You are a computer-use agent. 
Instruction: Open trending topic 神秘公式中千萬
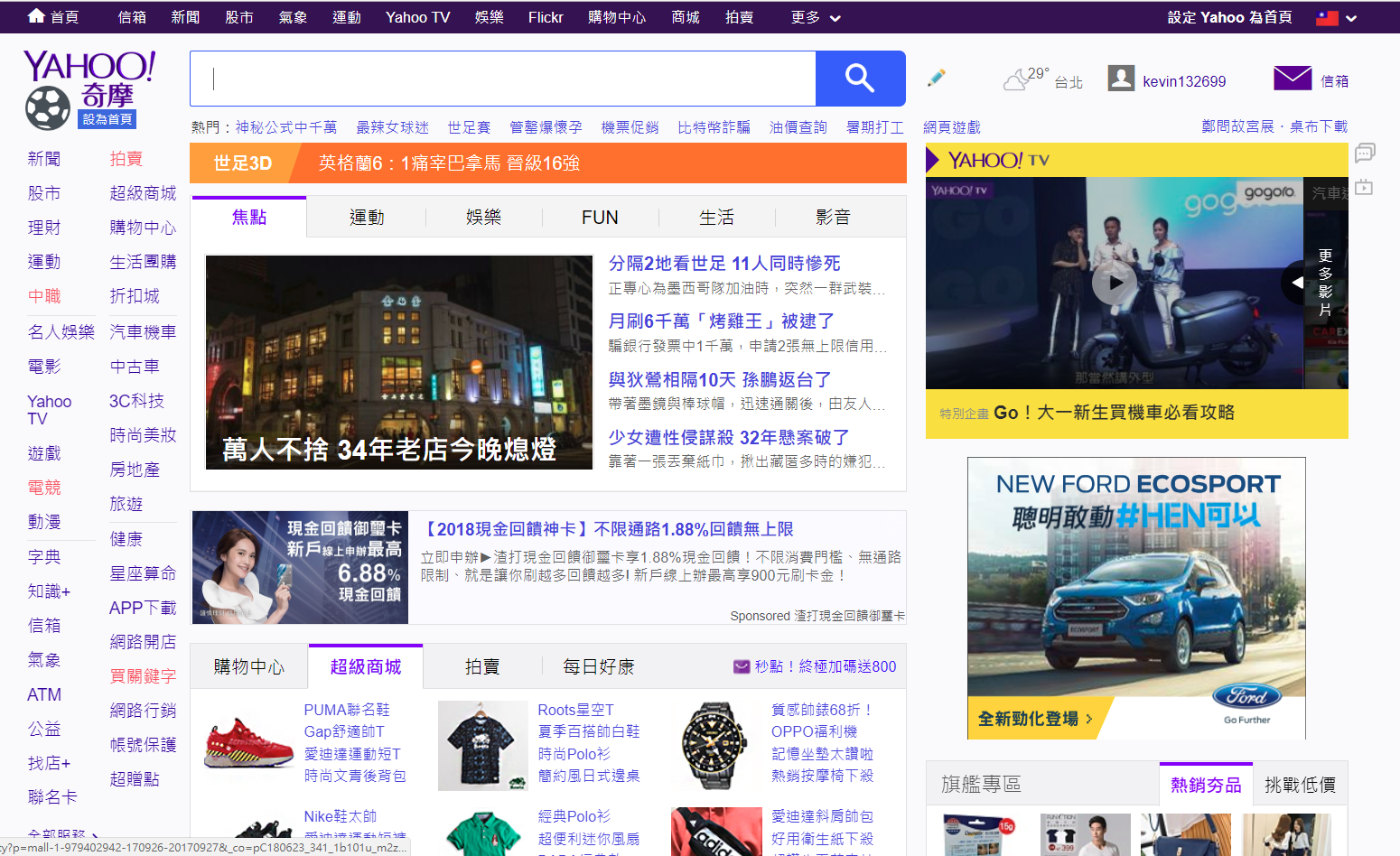[x=286, y=127]
